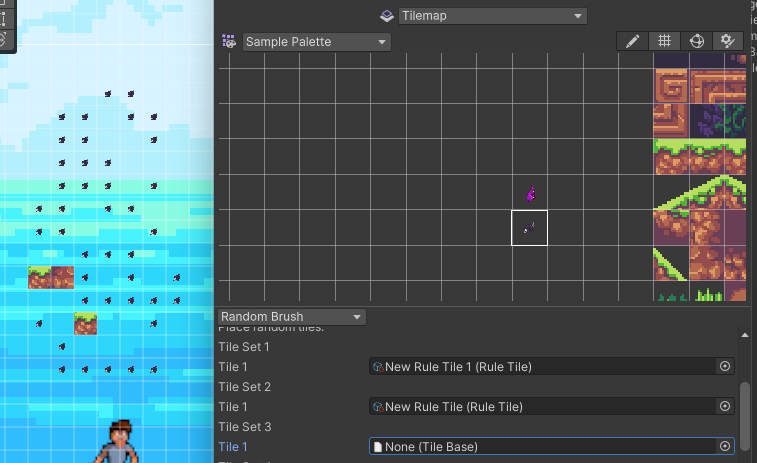Open object picker for New Rule Tile

(x=725, y=407)
